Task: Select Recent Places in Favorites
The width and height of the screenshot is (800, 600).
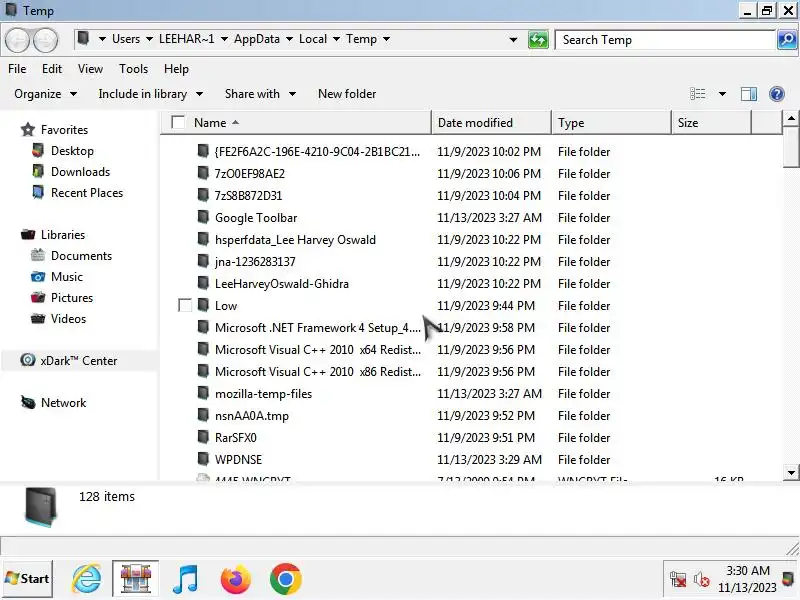Action: (87, 193)
